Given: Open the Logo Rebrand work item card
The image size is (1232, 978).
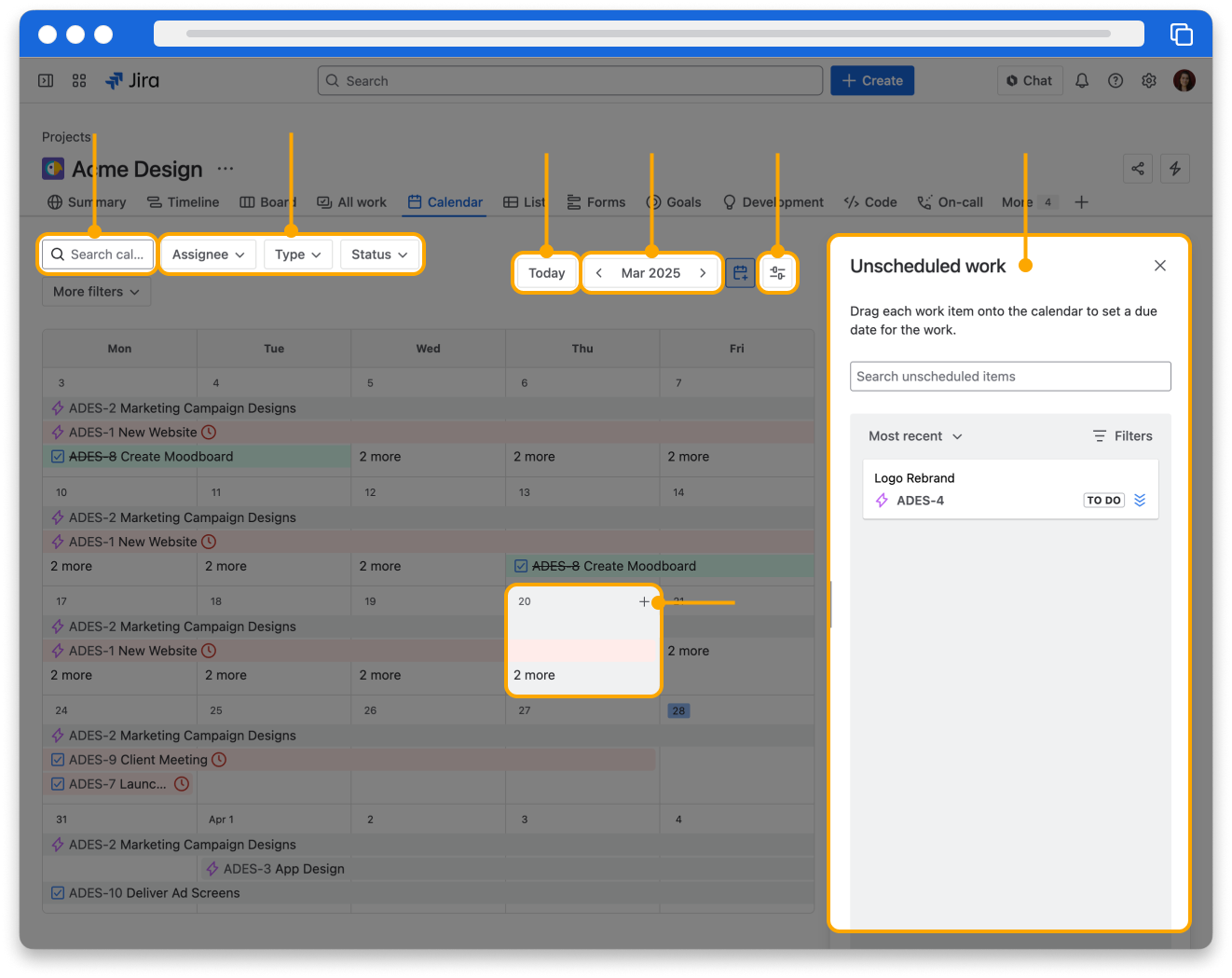Looking at the screenshot, I should (x=1010, y=489).
